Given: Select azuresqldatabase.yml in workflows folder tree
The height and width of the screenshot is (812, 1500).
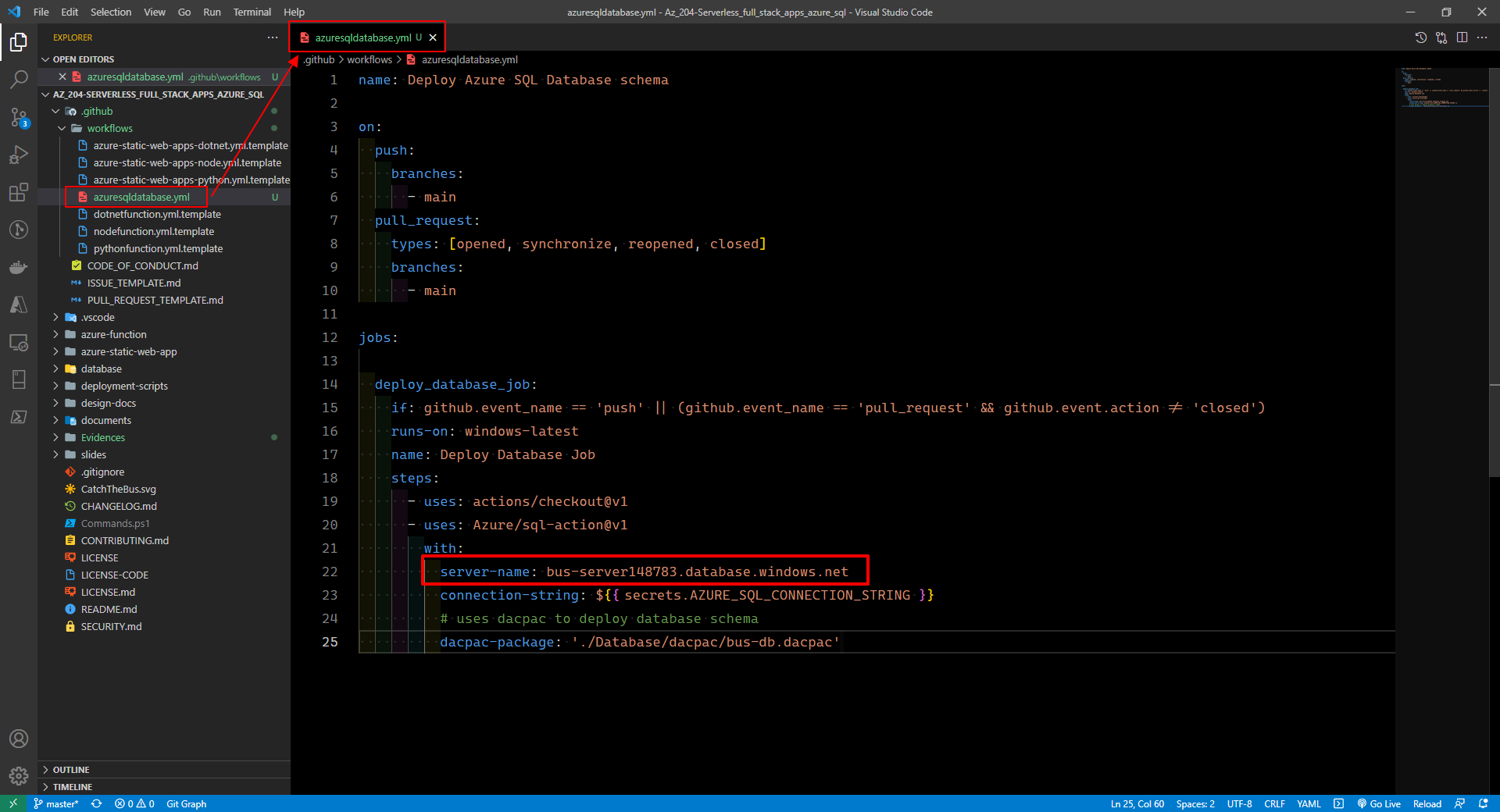Looking at the screenshot, I should [141, 198].
